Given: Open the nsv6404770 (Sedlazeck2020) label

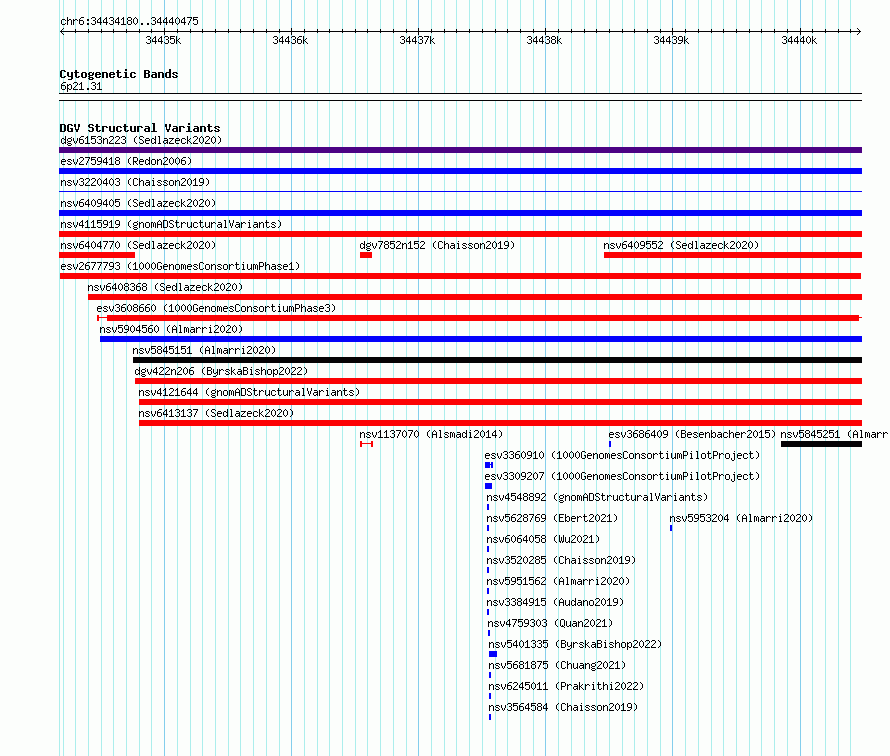Looking at the screenshot, I should (x=138, y=245).
